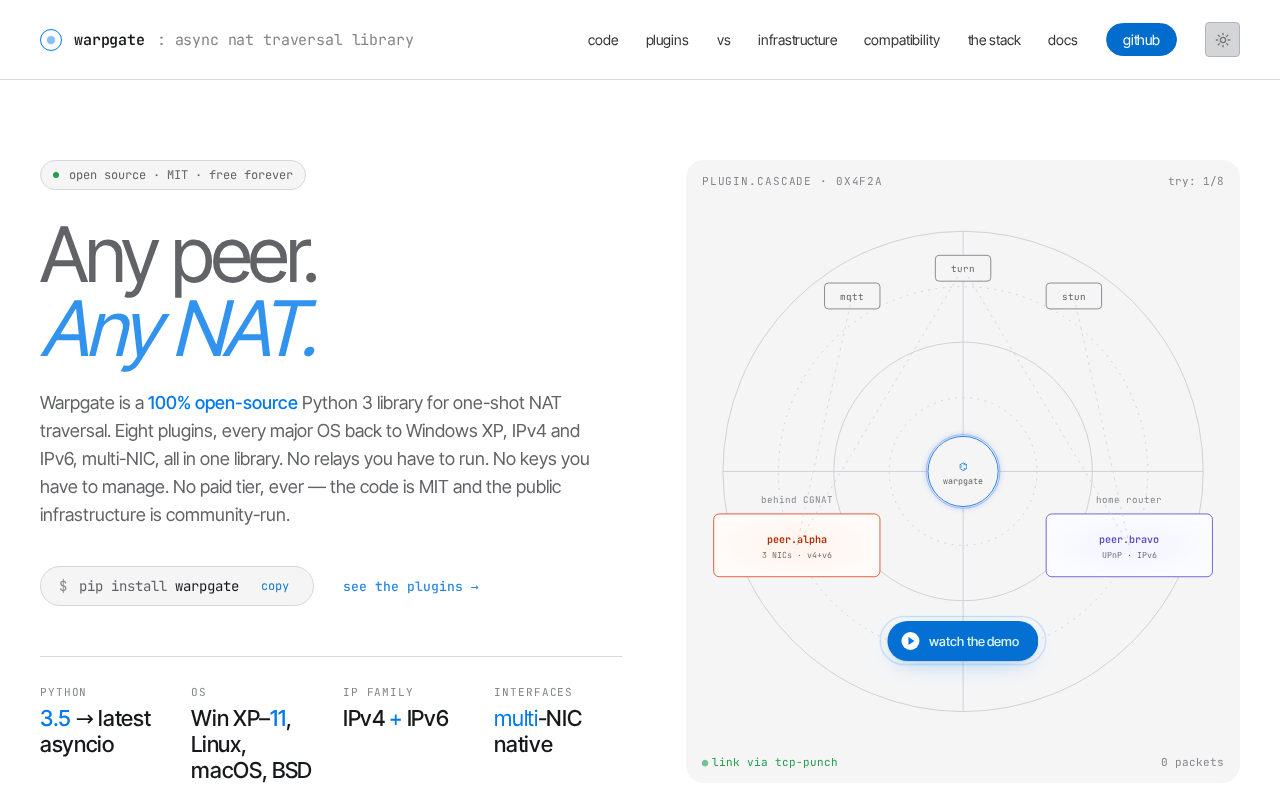1280x800 pixels.
Task: Click the 'pip install warpgate' command text
Action: [x=159, y=586]
